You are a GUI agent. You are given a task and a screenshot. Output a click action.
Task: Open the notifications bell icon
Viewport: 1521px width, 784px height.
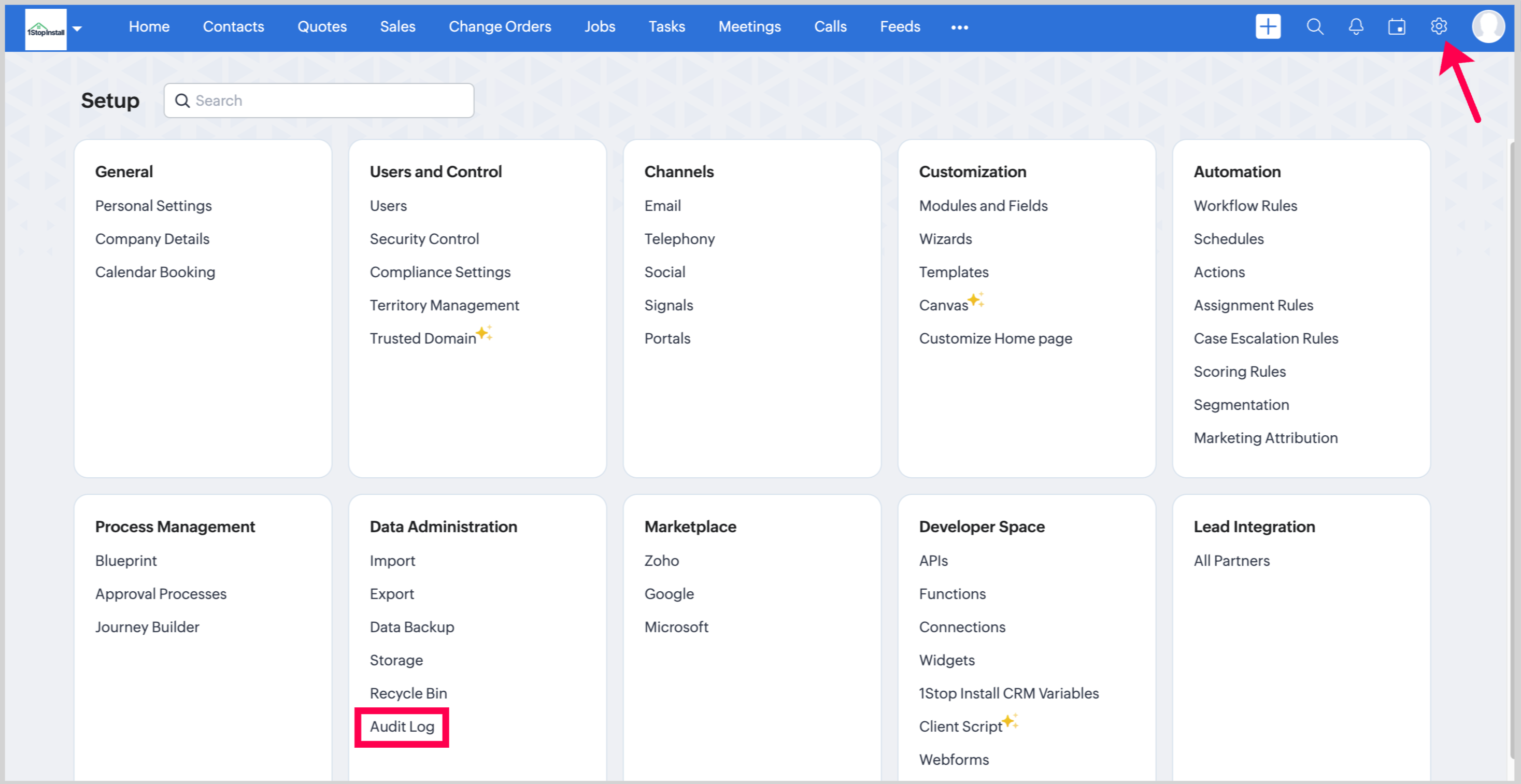click(x=1356, y=26)
